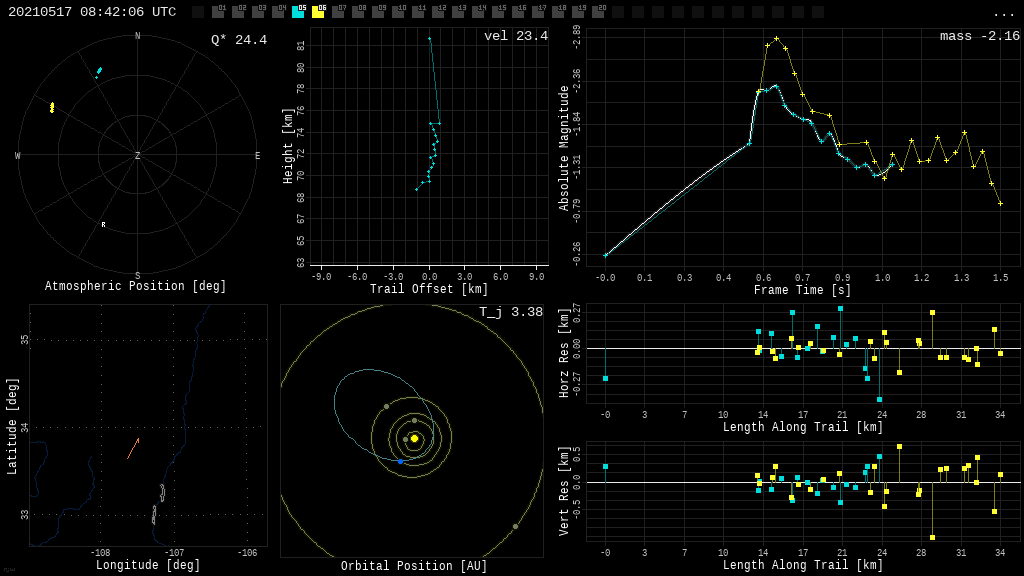
Task: Click the T_j 3.38 label
Action: [510, 312]
